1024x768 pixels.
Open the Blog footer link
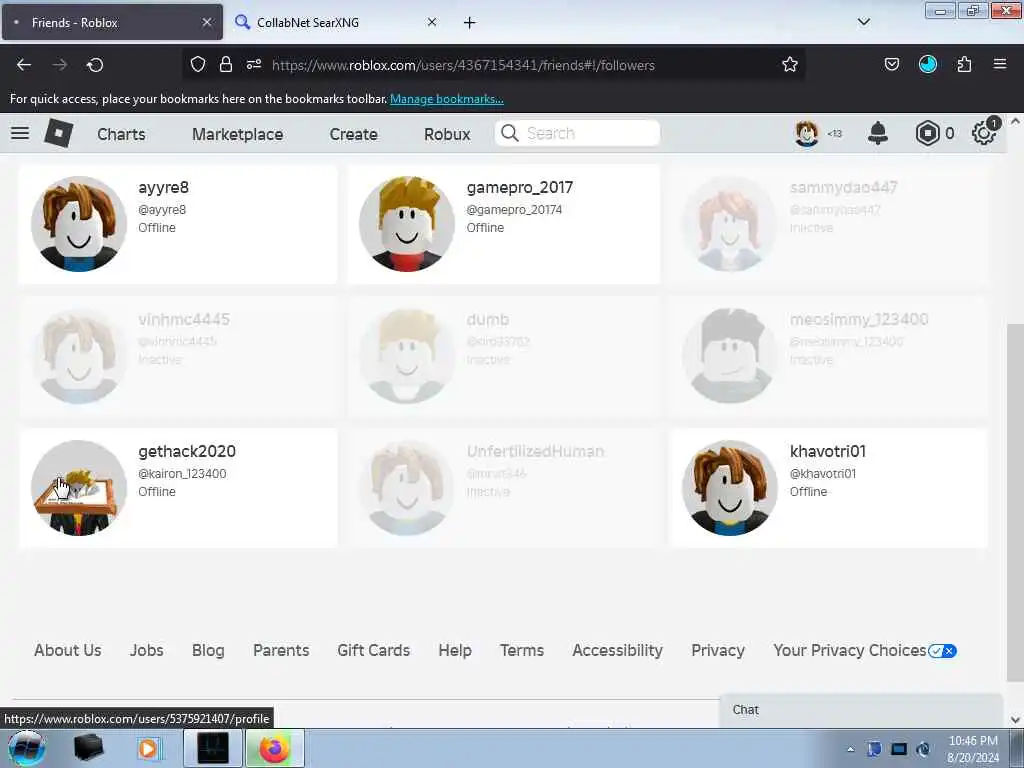208,650
